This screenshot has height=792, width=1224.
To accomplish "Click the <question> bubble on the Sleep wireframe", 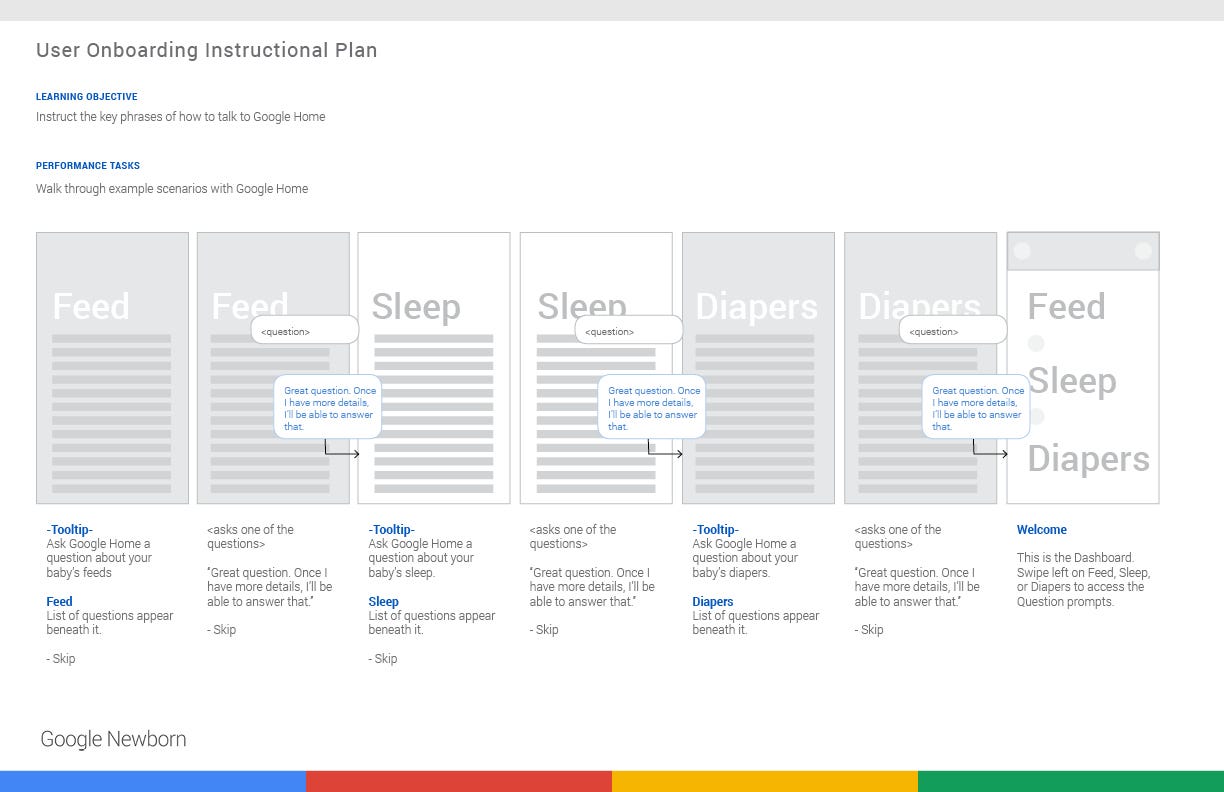I will (x=628, y=330).
